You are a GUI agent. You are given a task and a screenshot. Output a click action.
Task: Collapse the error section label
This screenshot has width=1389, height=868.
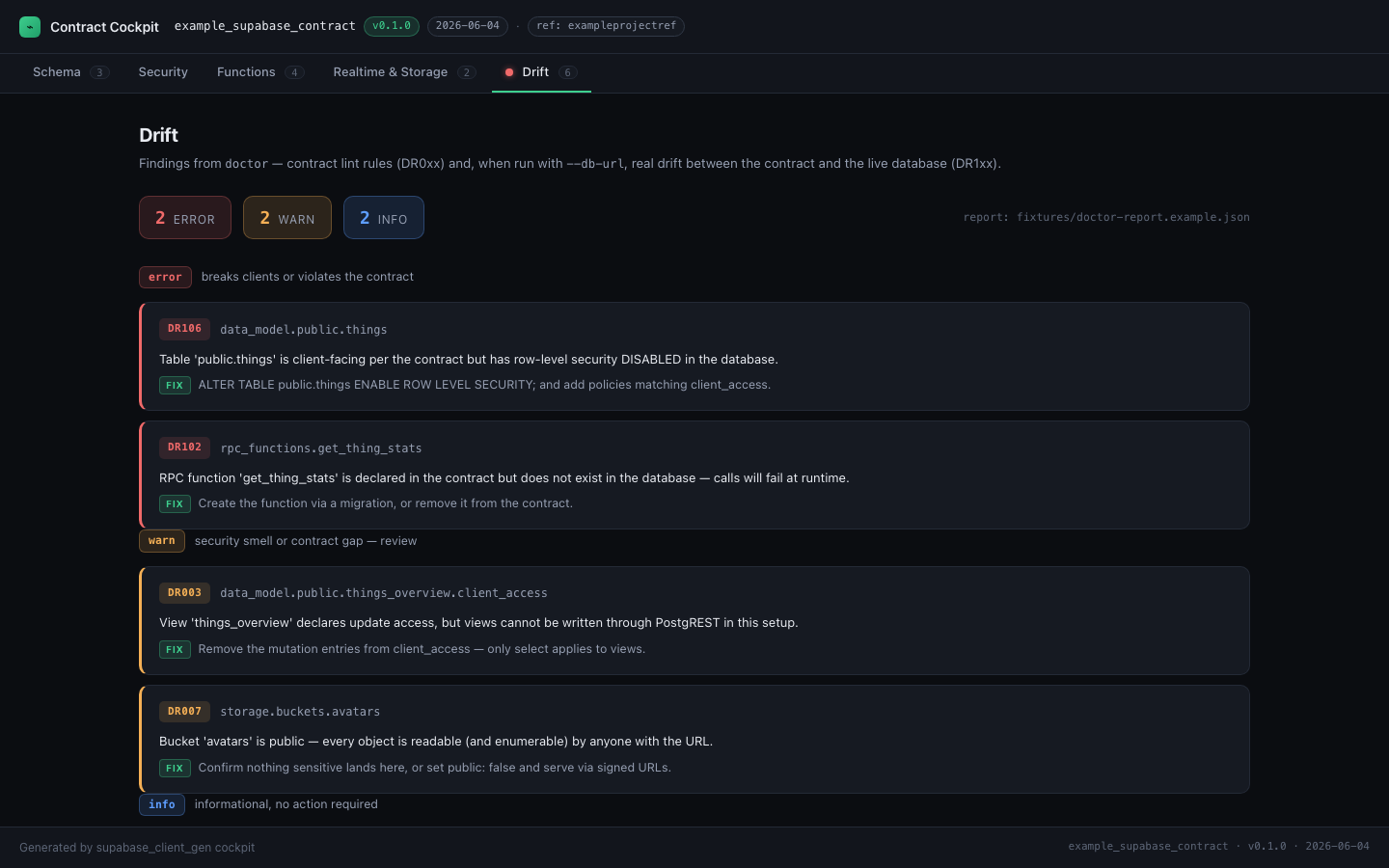(165, 278)
